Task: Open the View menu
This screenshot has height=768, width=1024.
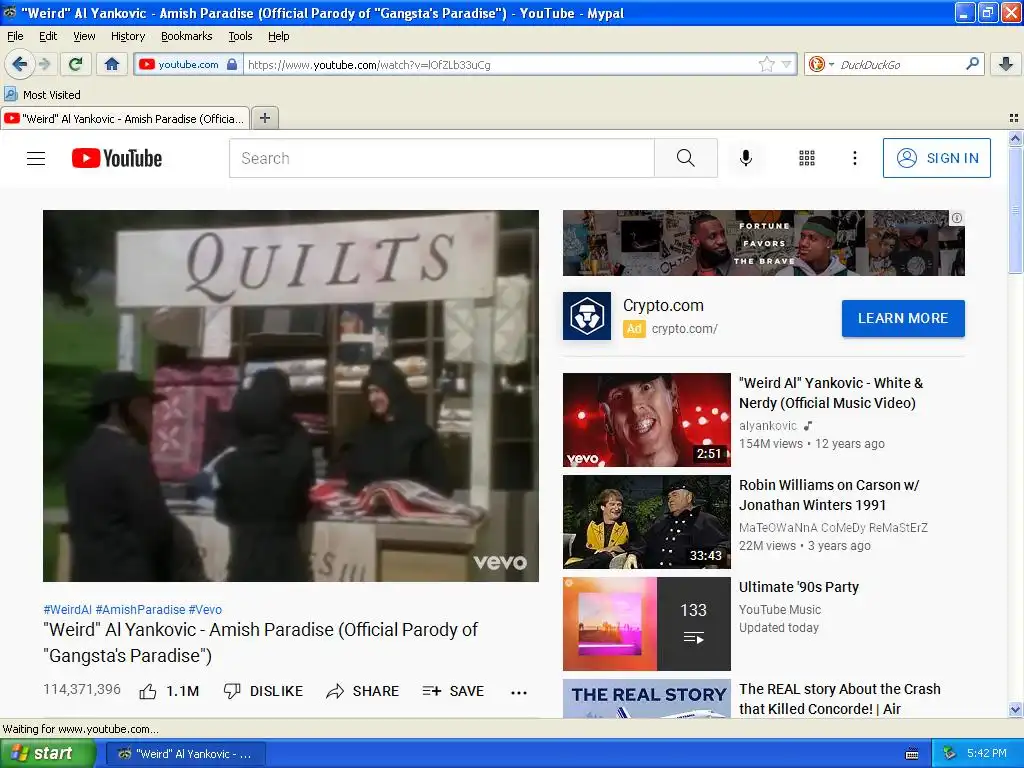Action: click(84, 36)
